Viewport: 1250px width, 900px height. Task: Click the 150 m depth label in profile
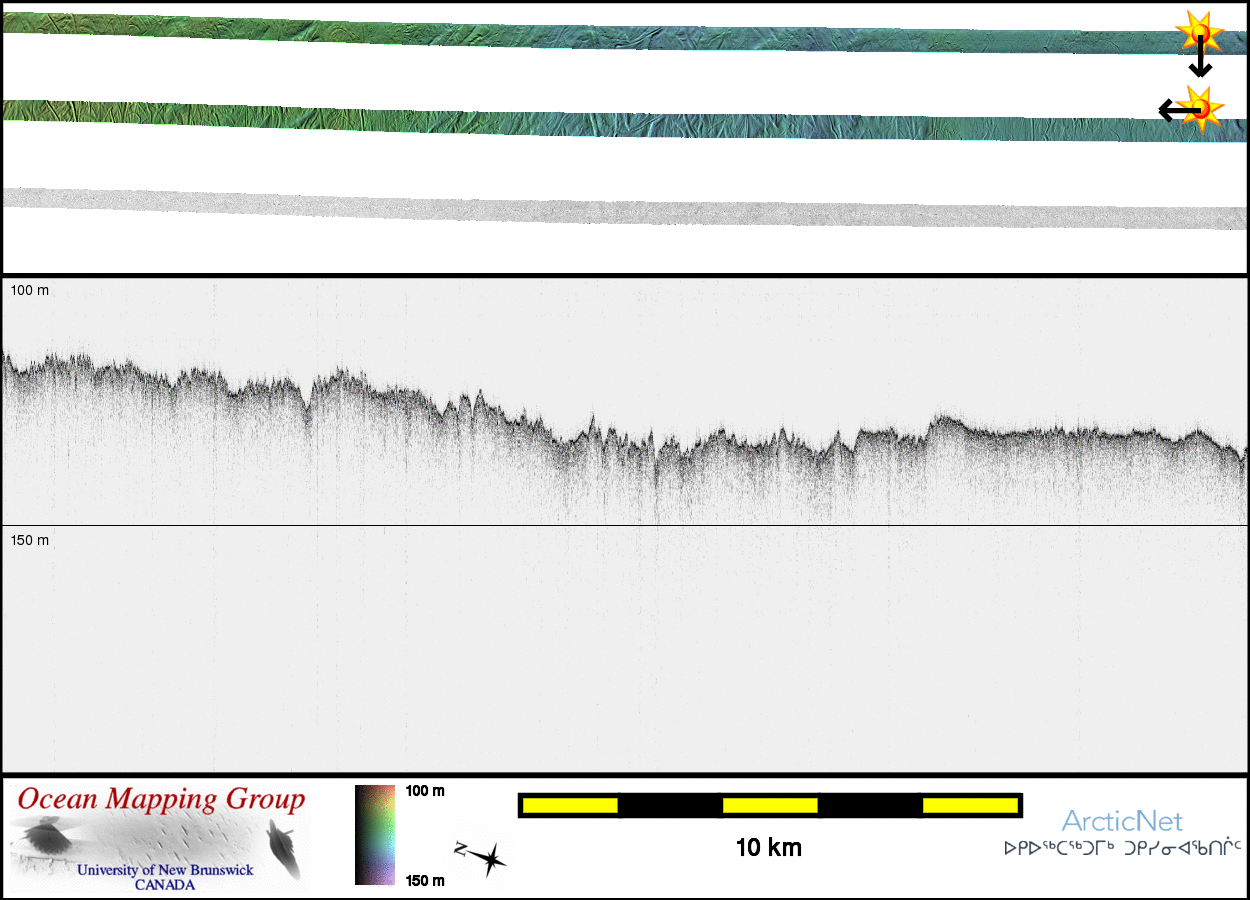pos(30,540)
